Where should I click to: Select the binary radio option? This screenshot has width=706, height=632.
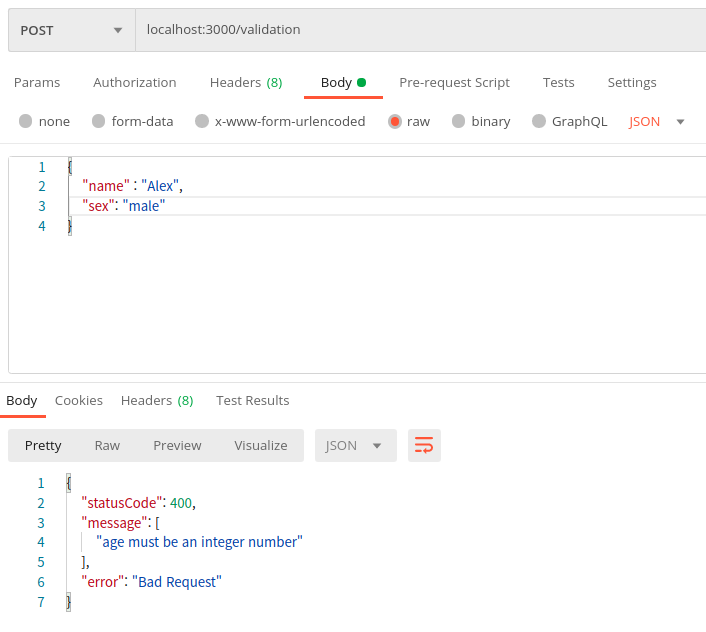[481, 121]
